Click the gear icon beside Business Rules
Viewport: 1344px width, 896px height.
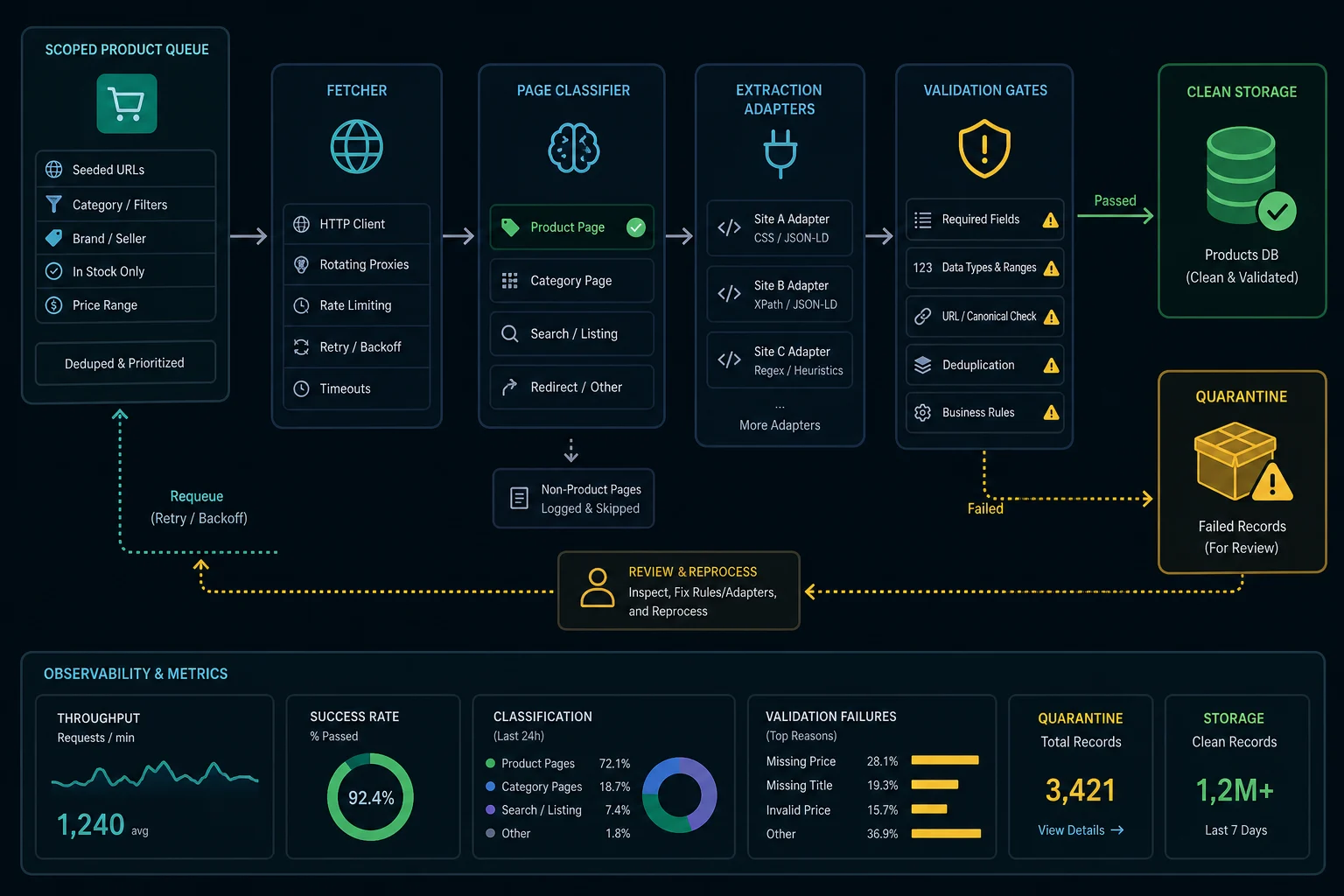[922, 412]
